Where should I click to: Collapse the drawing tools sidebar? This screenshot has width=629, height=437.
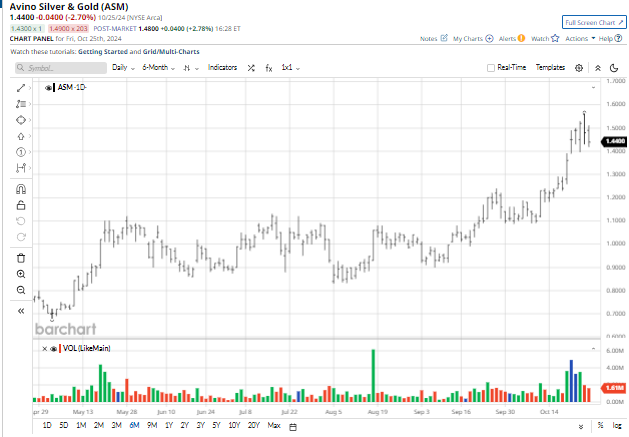point(21,311)
